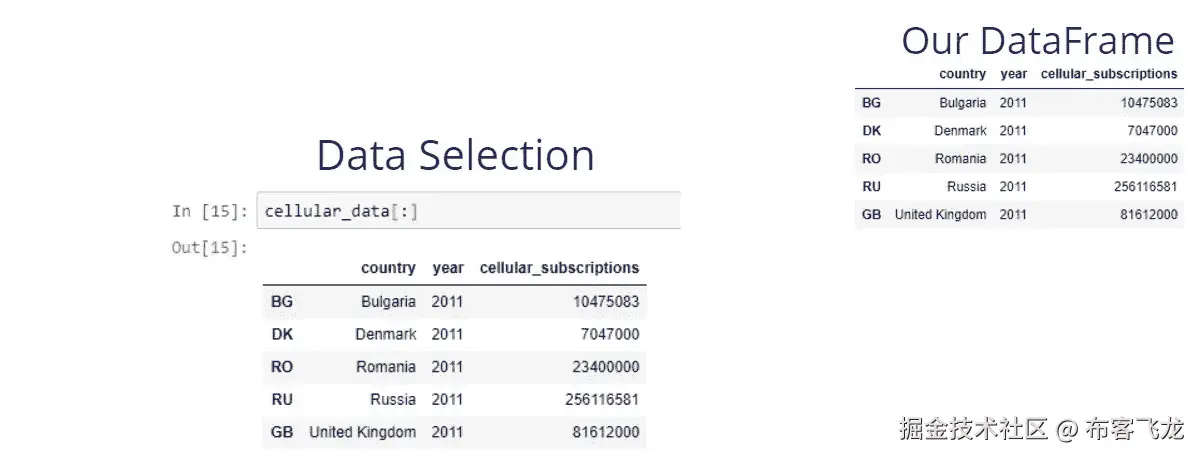Click cellular_subscriptions header under Our DataFrame
The height and width of the screenshot is (458, 1200).
[1109, 74]
